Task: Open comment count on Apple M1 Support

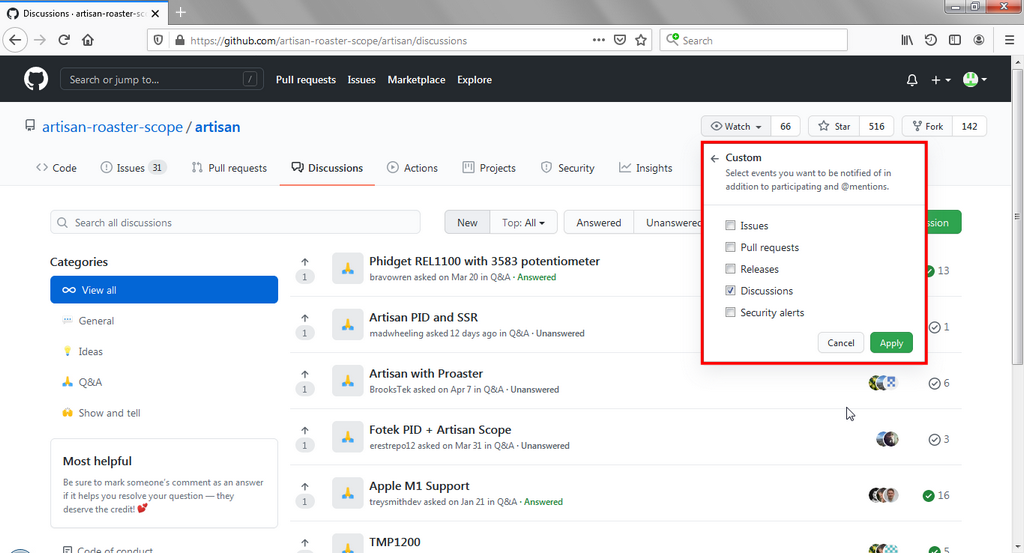Action: [936, 496]
